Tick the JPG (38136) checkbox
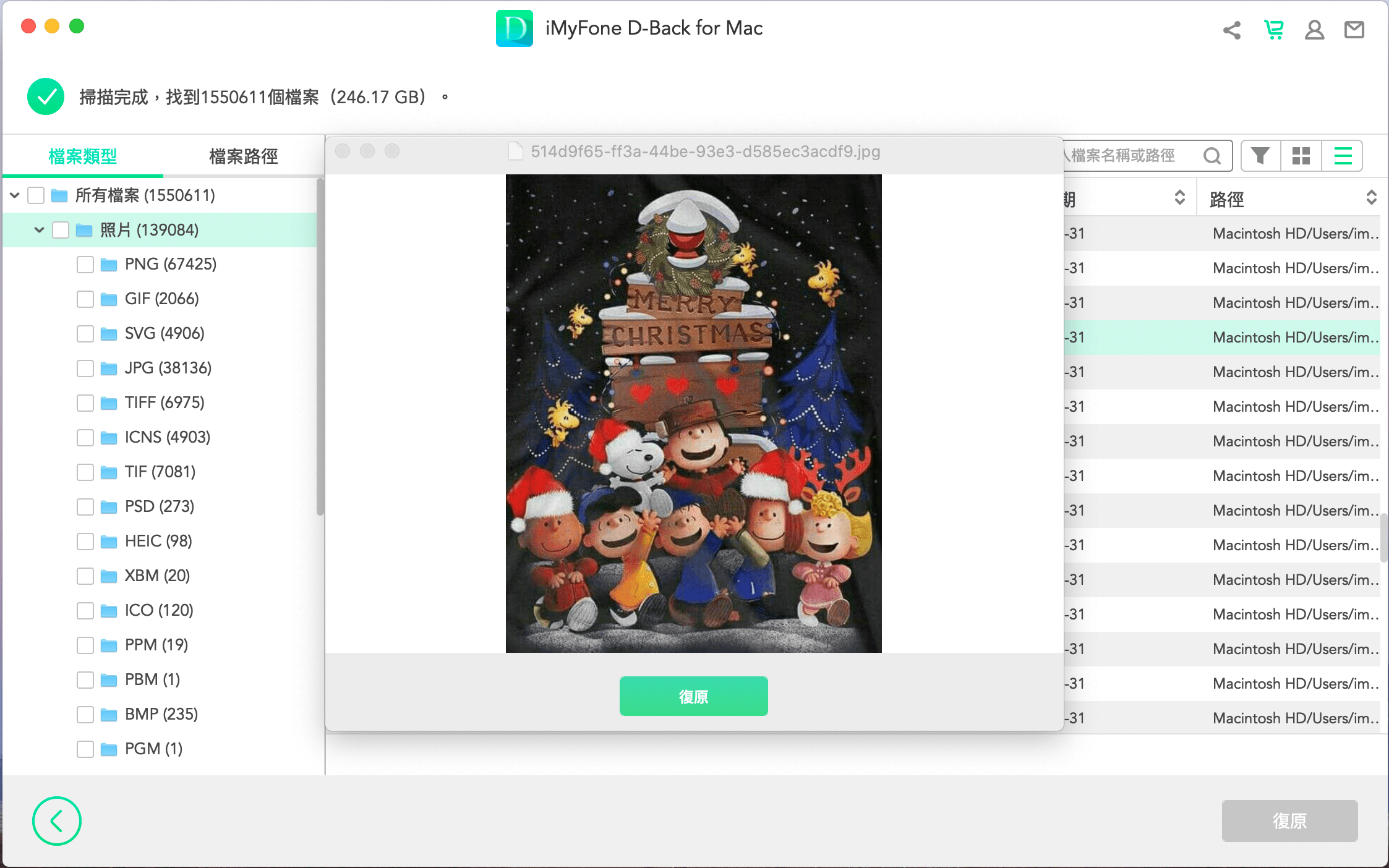 click(85, 368)
